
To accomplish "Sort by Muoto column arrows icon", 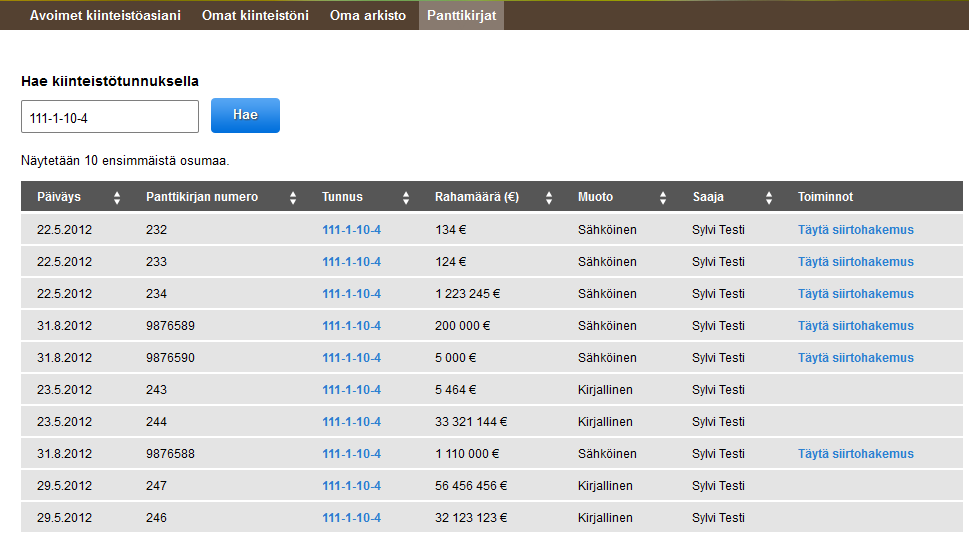I will pyautogui.click(x=663, y=198).
